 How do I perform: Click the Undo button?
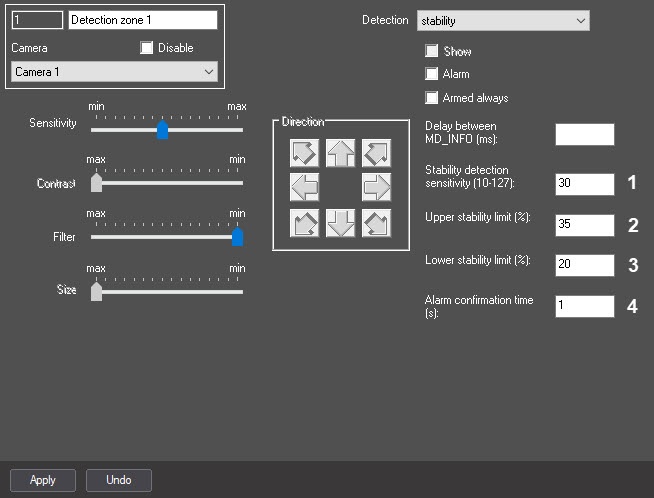click(118, 480)
